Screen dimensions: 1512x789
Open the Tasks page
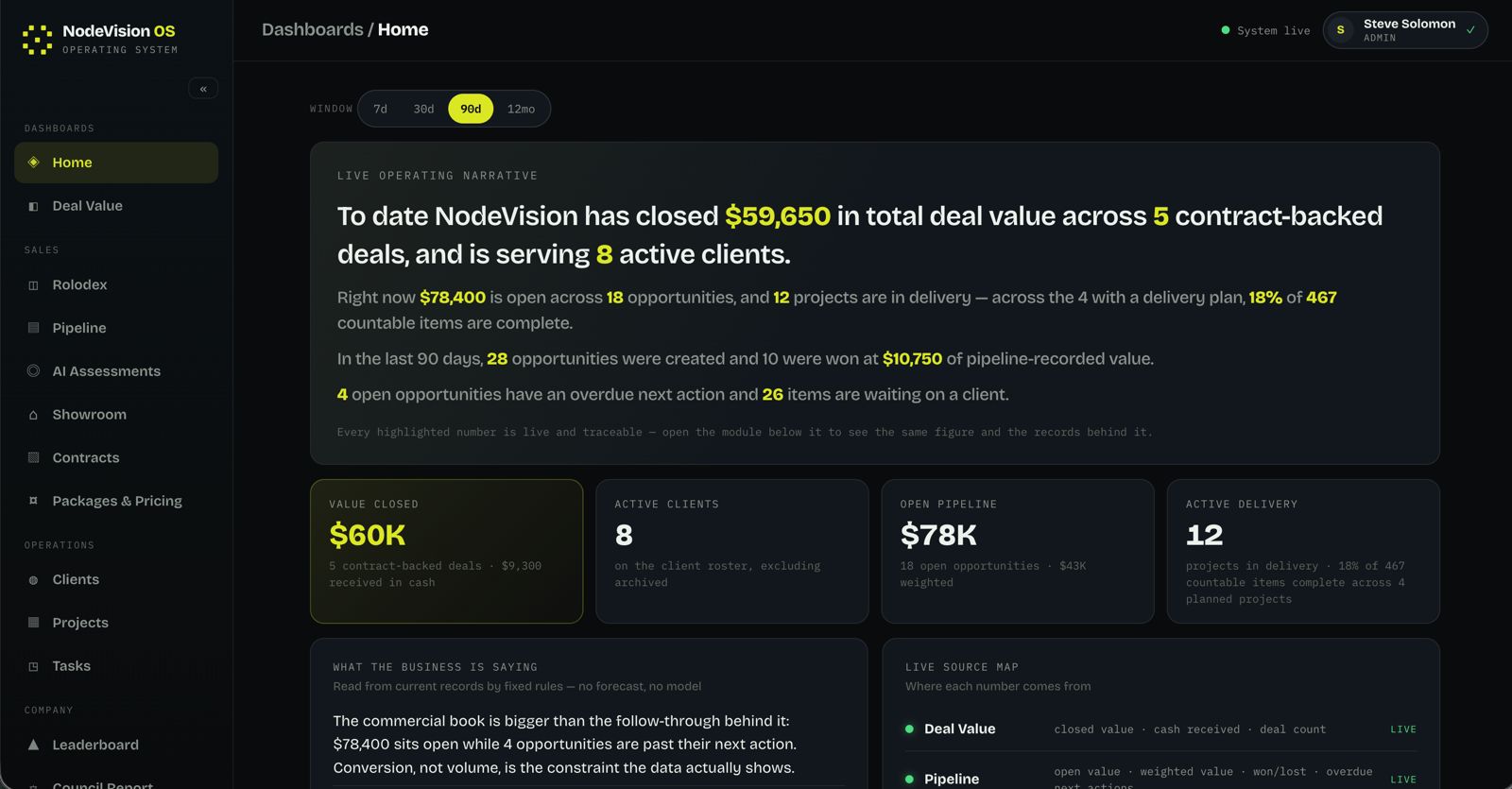116,666
